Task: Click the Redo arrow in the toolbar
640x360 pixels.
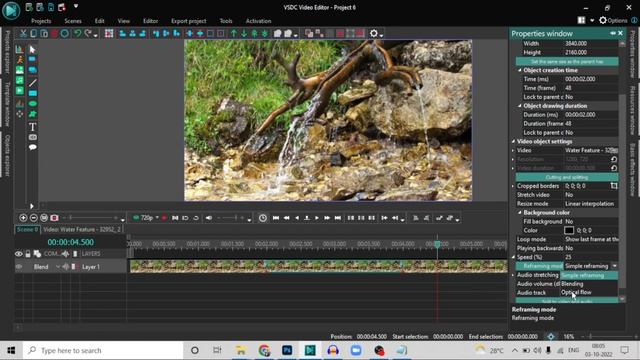Action: point(88,33)
